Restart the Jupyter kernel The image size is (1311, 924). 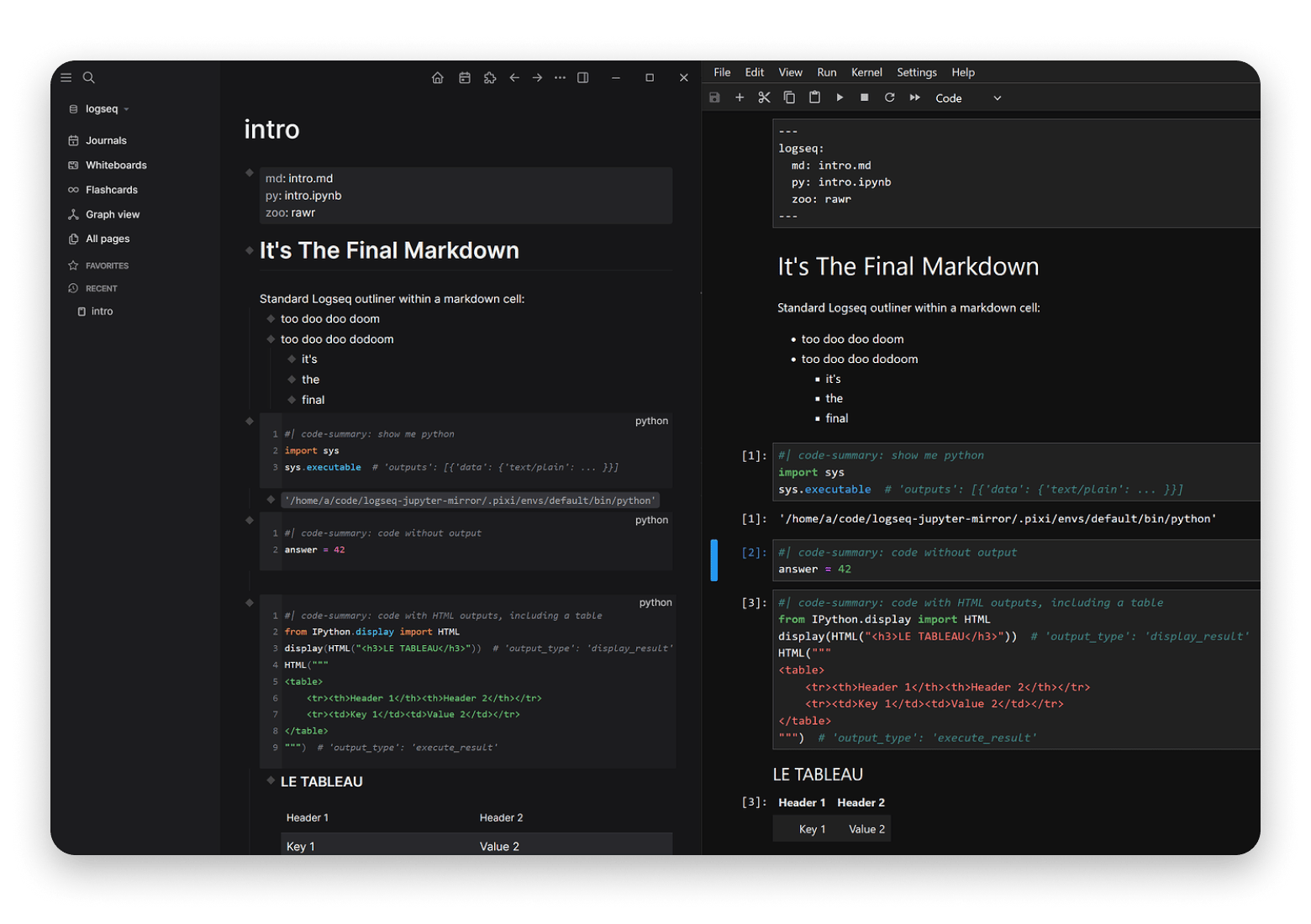coord(889,97)
